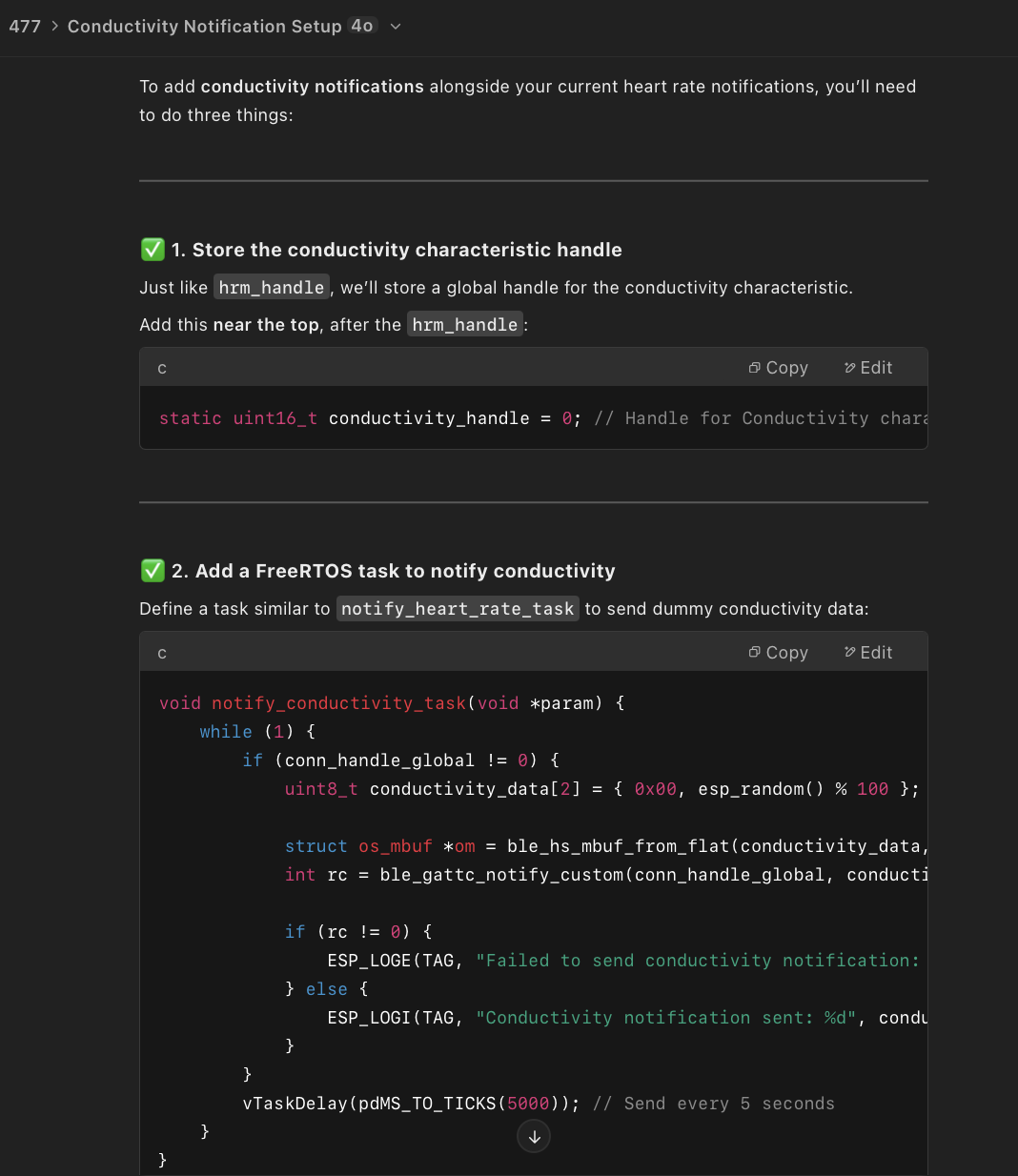The image size is (1018, 1176).
Task: Click the green checkmark before step 2
Action: 153,571
